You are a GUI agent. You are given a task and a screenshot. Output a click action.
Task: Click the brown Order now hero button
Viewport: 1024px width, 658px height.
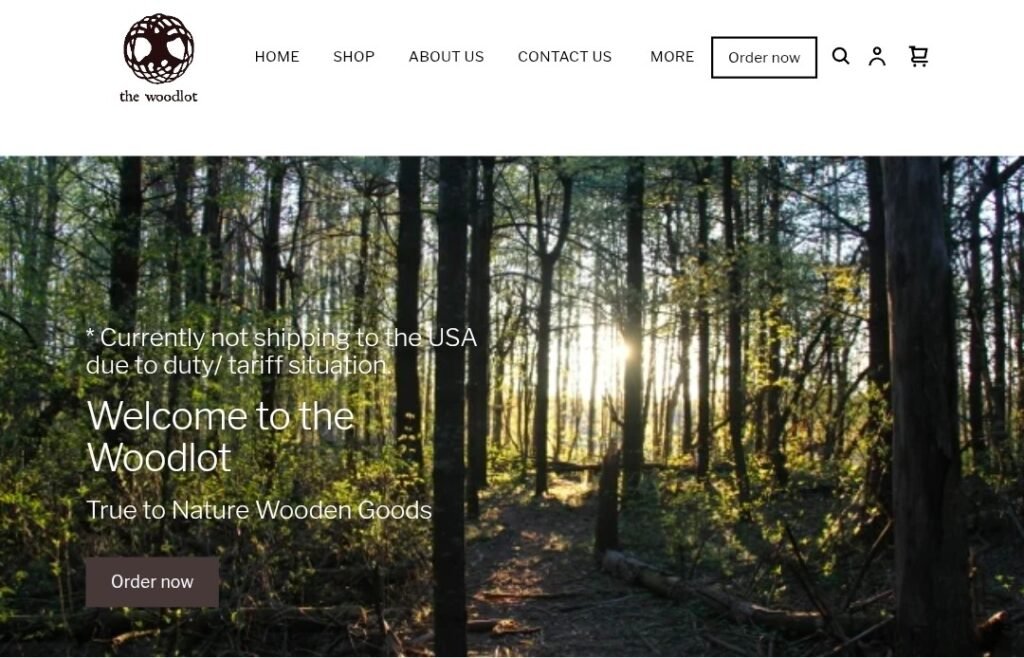[152, 582]
